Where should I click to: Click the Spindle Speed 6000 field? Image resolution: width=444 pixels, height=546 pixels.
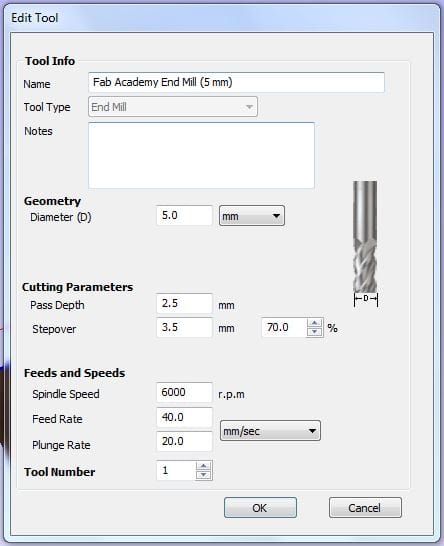(184, 392)
